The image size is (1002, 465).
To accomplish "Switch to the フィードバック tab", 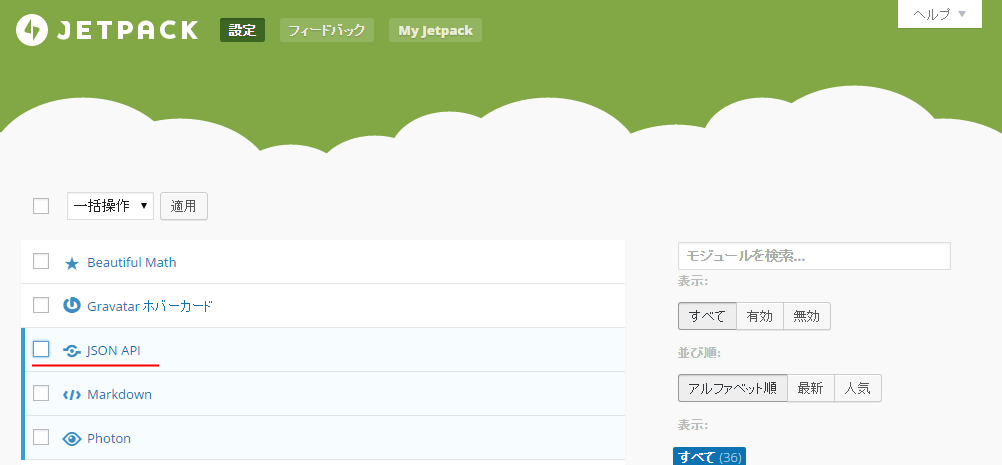I will [x=326, y=30].
